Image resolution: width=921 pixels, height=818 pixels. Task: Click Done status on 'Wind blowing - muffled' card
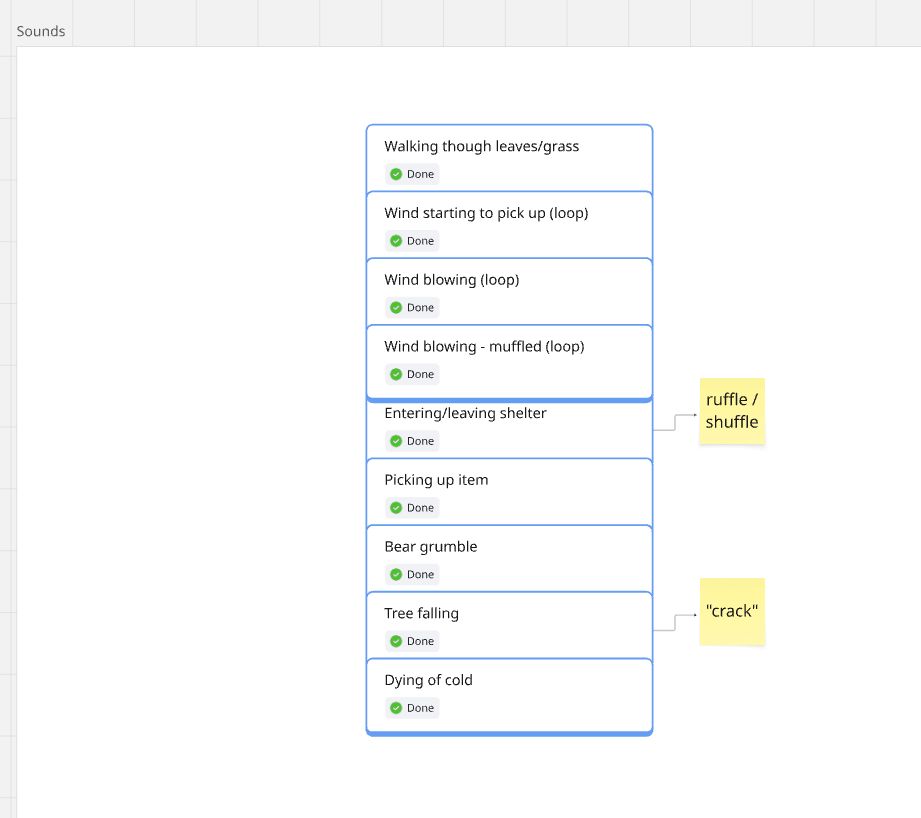[412, 374]
